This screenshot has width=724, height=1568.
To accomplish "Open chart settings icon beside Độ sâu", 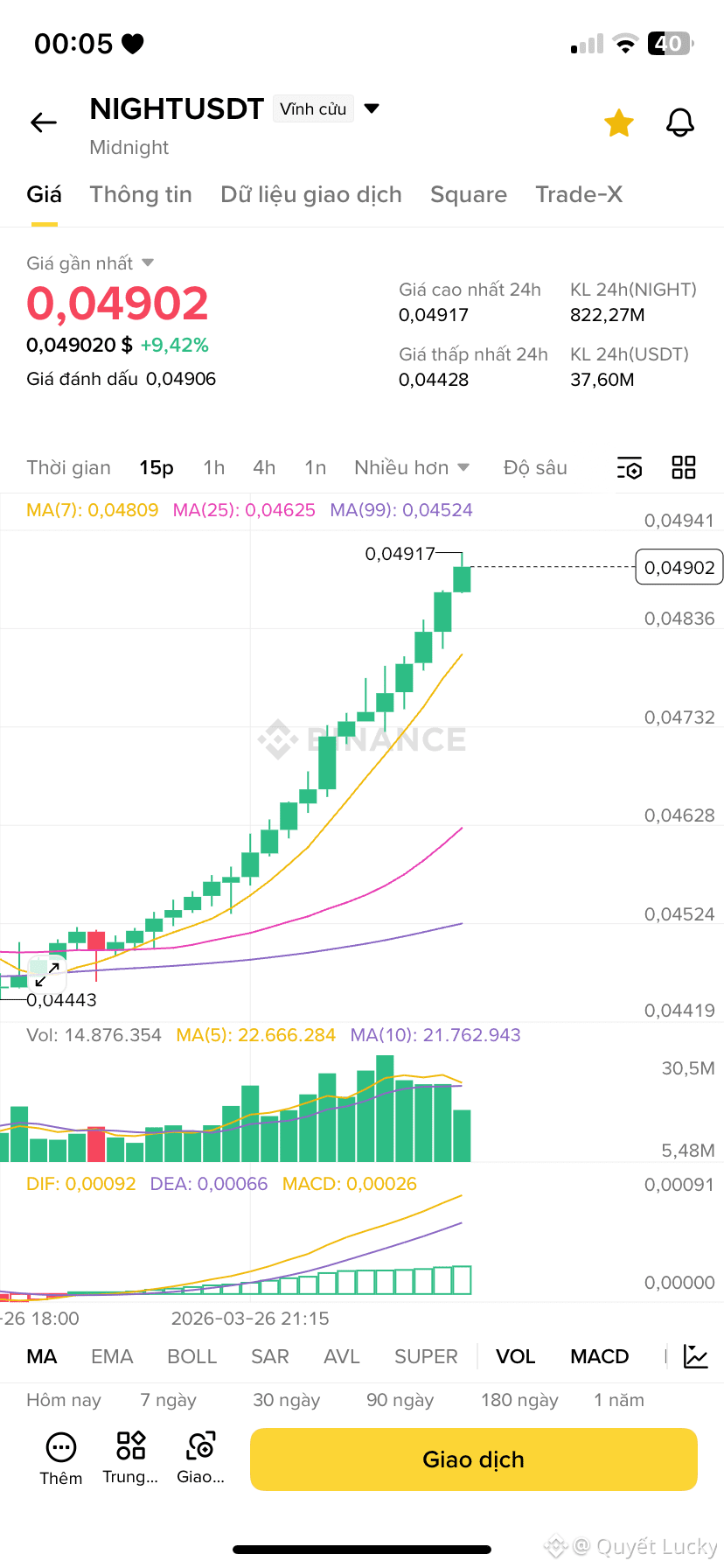I will coord(630,468).
